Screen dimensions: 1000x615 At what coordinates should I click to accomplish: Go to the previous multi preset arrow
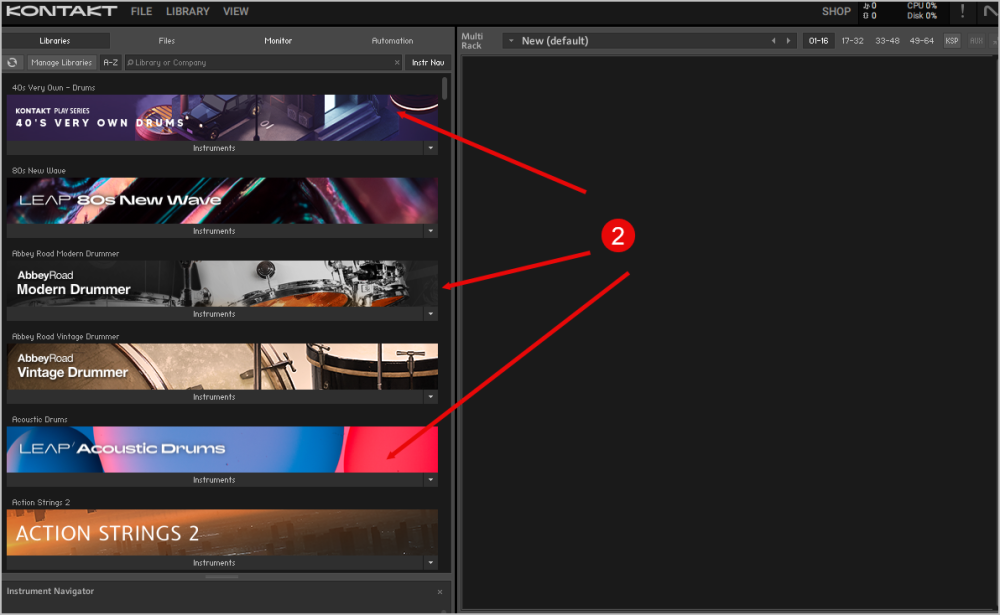(774, 41)
